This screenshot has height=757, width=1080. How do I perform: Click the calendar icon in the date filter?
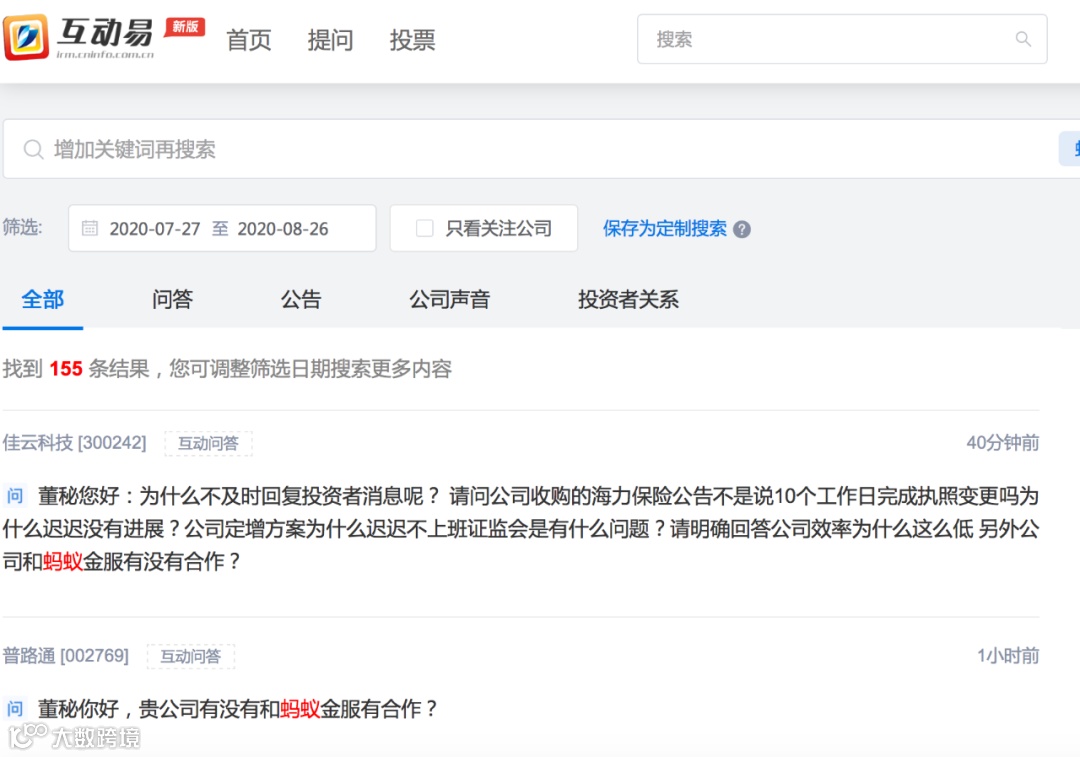click(90, 228)
